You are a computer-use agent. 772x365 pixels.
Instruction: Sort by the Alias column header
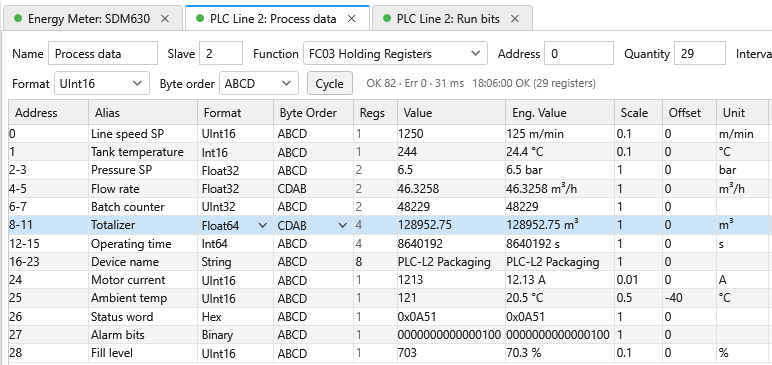click(x=143, y=113)
